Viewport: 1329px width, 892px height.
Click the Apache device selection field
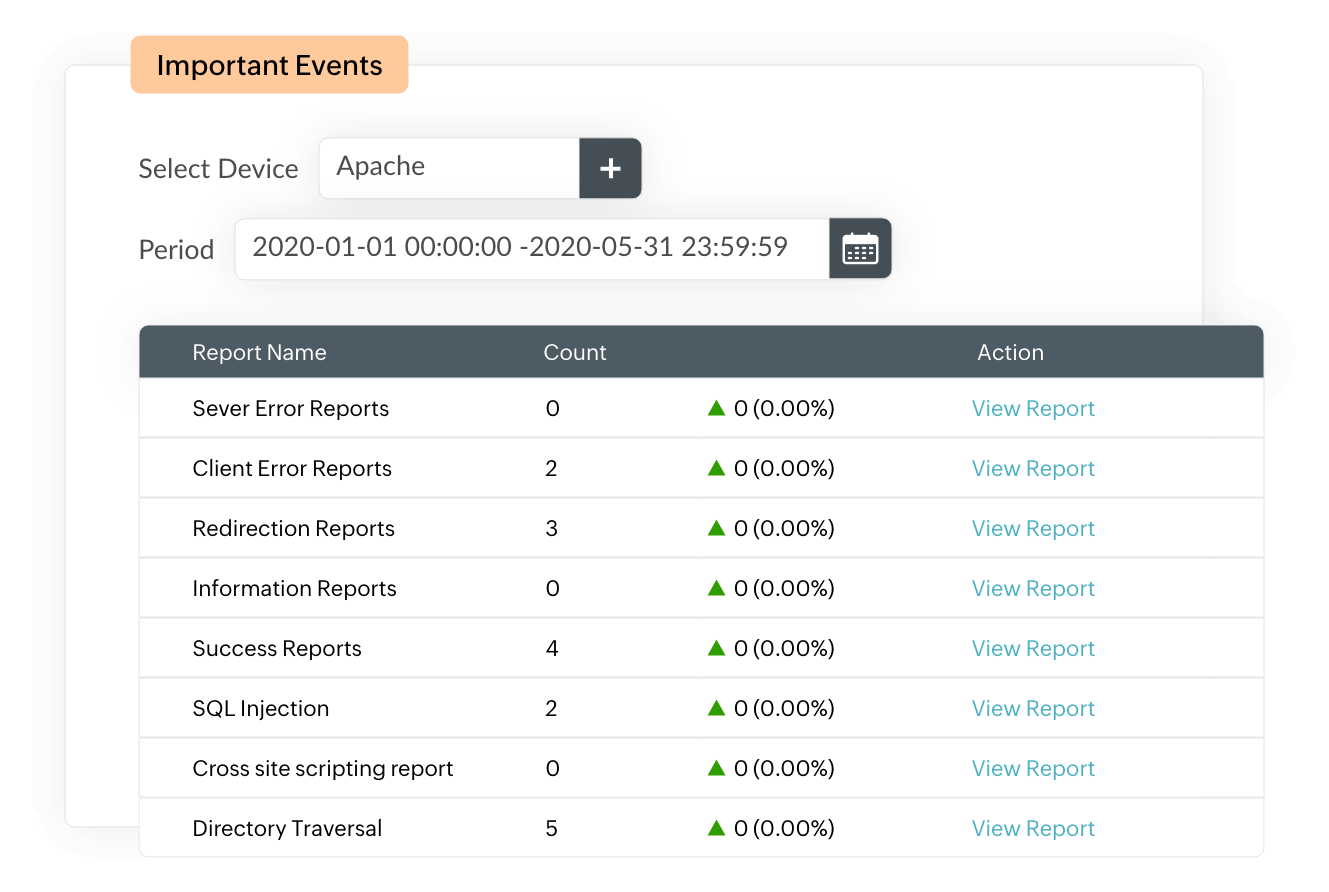pyautogui.click(x=449, y=168)
